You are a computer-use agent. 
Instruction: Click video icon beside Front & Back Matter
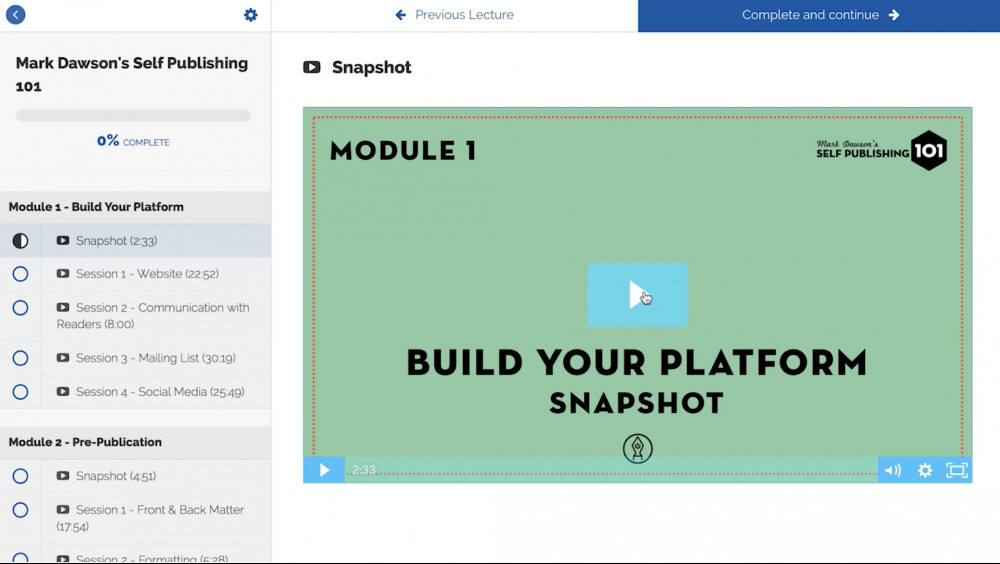point(62,510)
